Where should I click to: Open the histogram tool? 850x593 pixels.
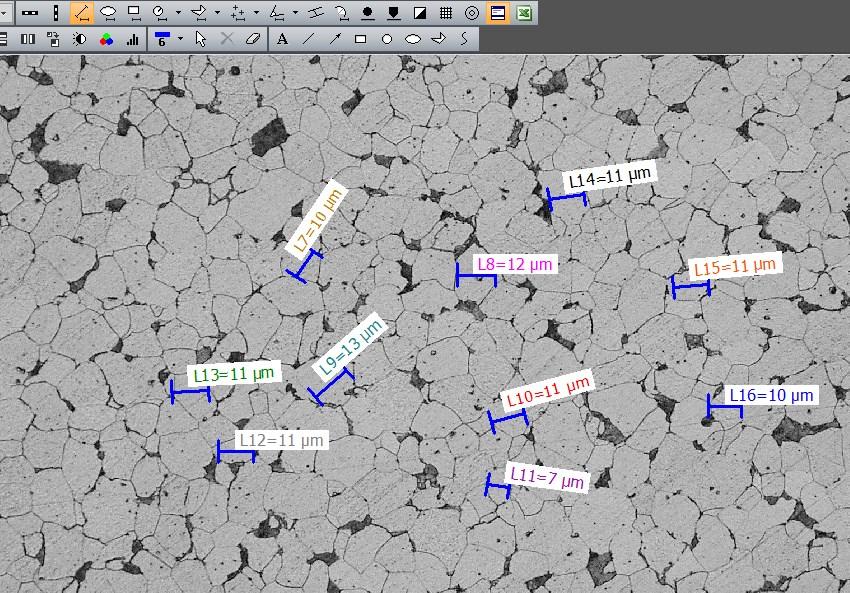pyautogui.click(x=132, y=39)
